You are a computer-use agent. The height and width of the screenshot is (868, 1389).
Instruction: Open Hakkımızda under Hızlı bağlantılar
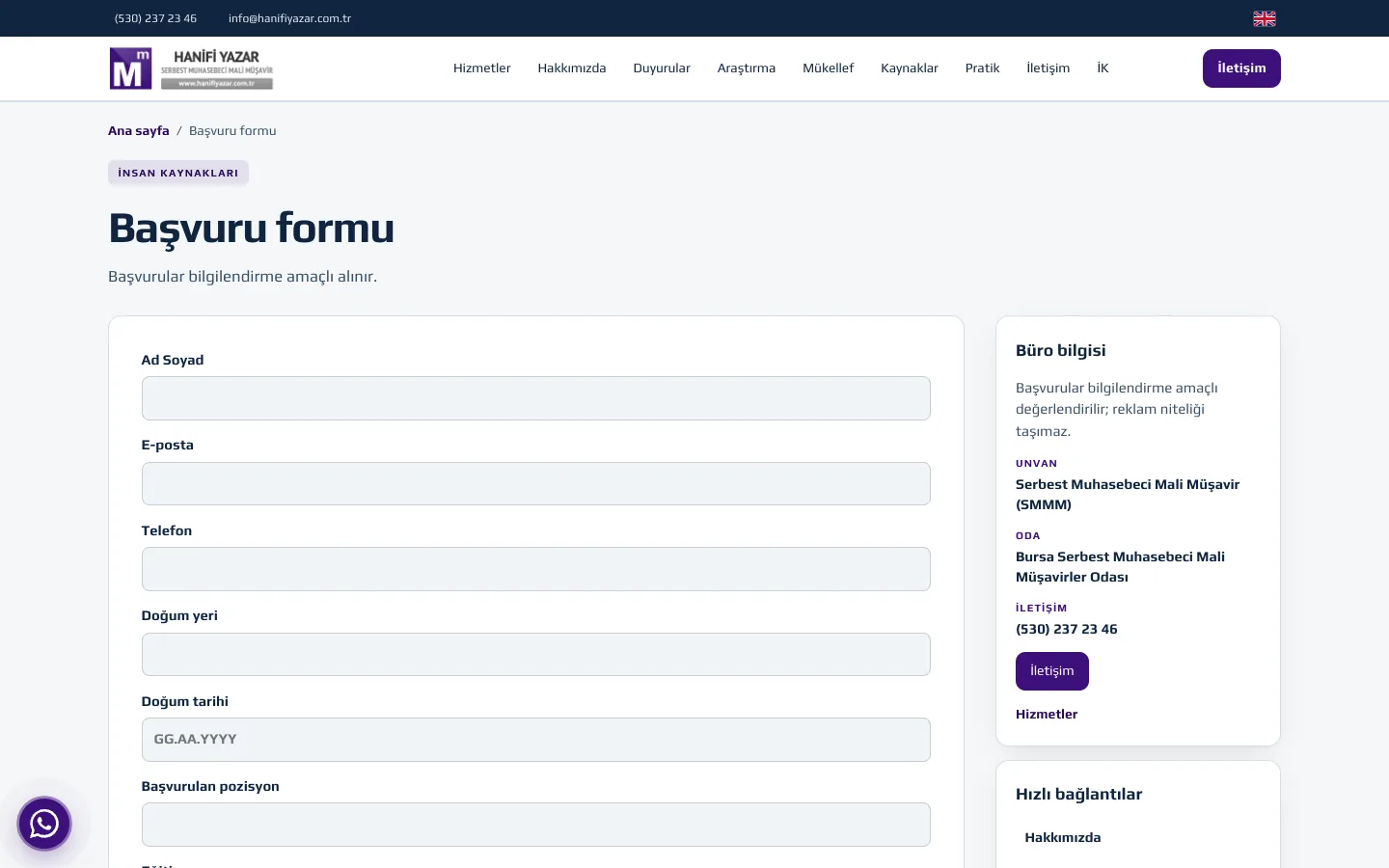[x=1063, y=838]
